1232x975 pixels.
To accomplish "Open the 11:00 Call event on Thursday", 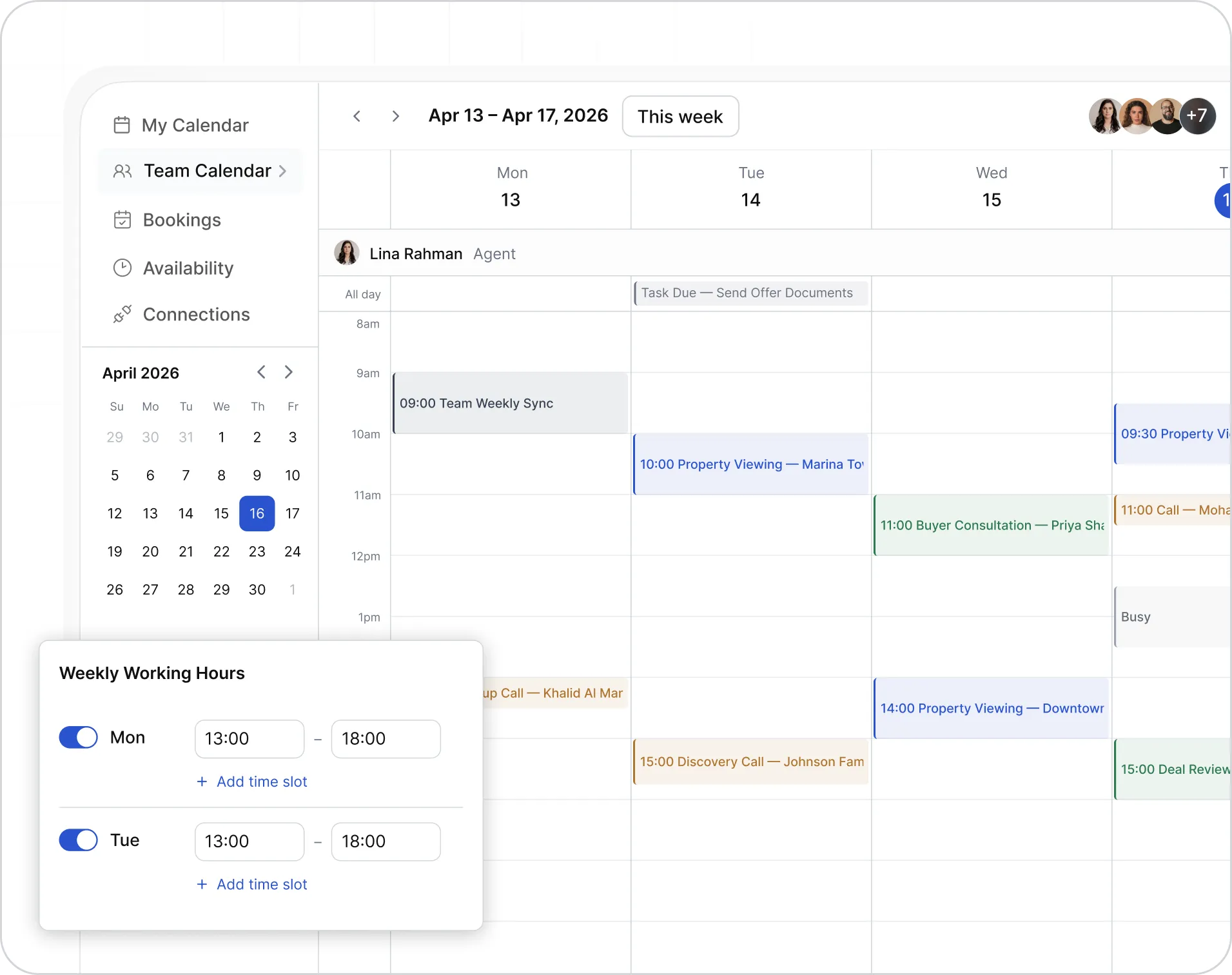I will tap(1173, 510).
